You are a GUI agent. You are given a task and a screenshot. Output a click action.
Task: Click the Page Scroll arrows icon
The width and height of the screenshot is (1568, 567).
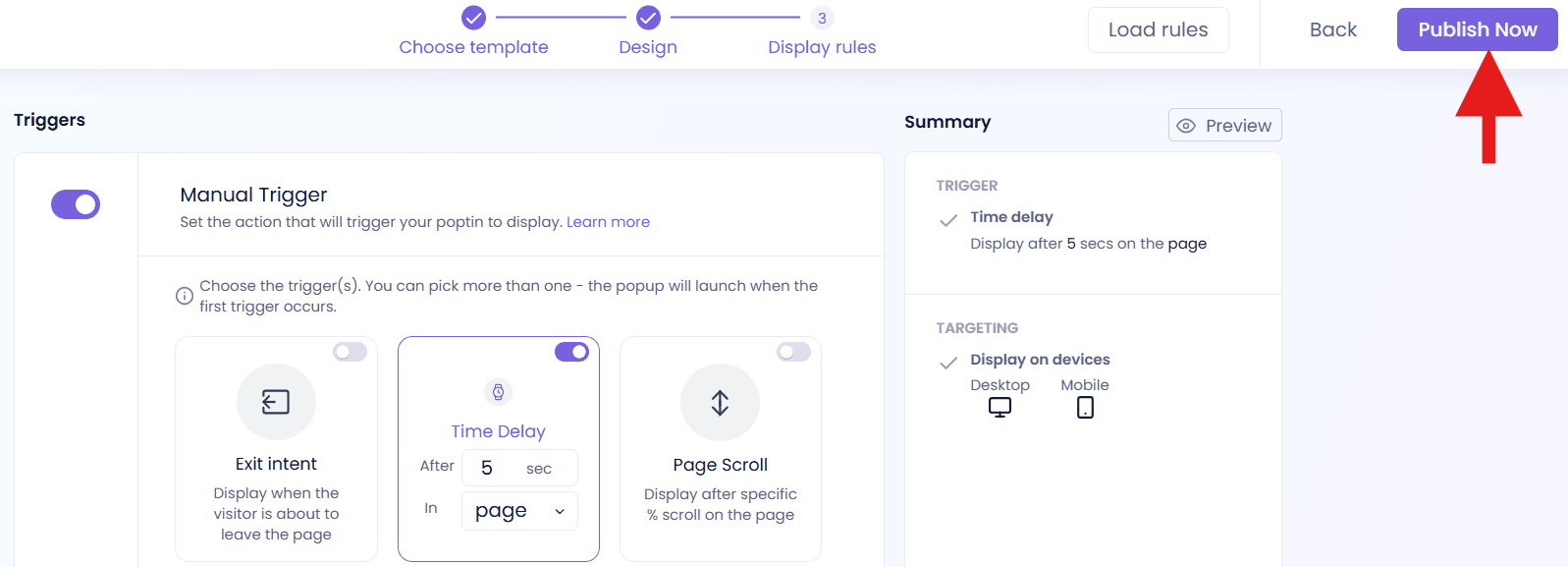tap(720, 403)
